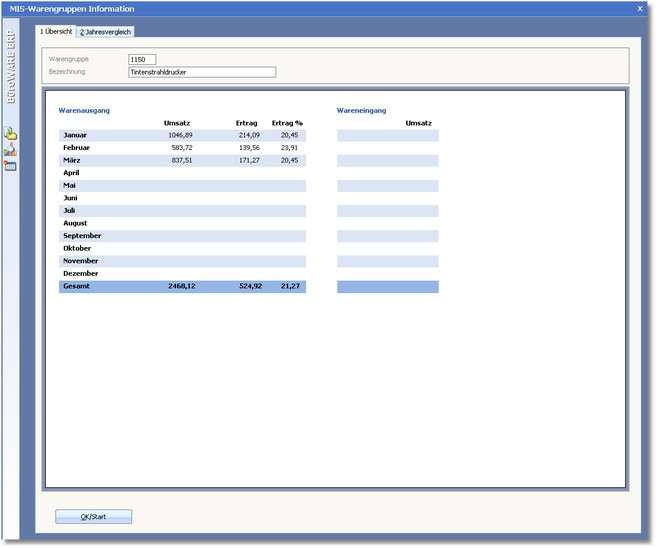Image resolution: width=656 pixels, height=548 pixels.
Task: Click the Bezeichnung text field
Action: (201, 72)
